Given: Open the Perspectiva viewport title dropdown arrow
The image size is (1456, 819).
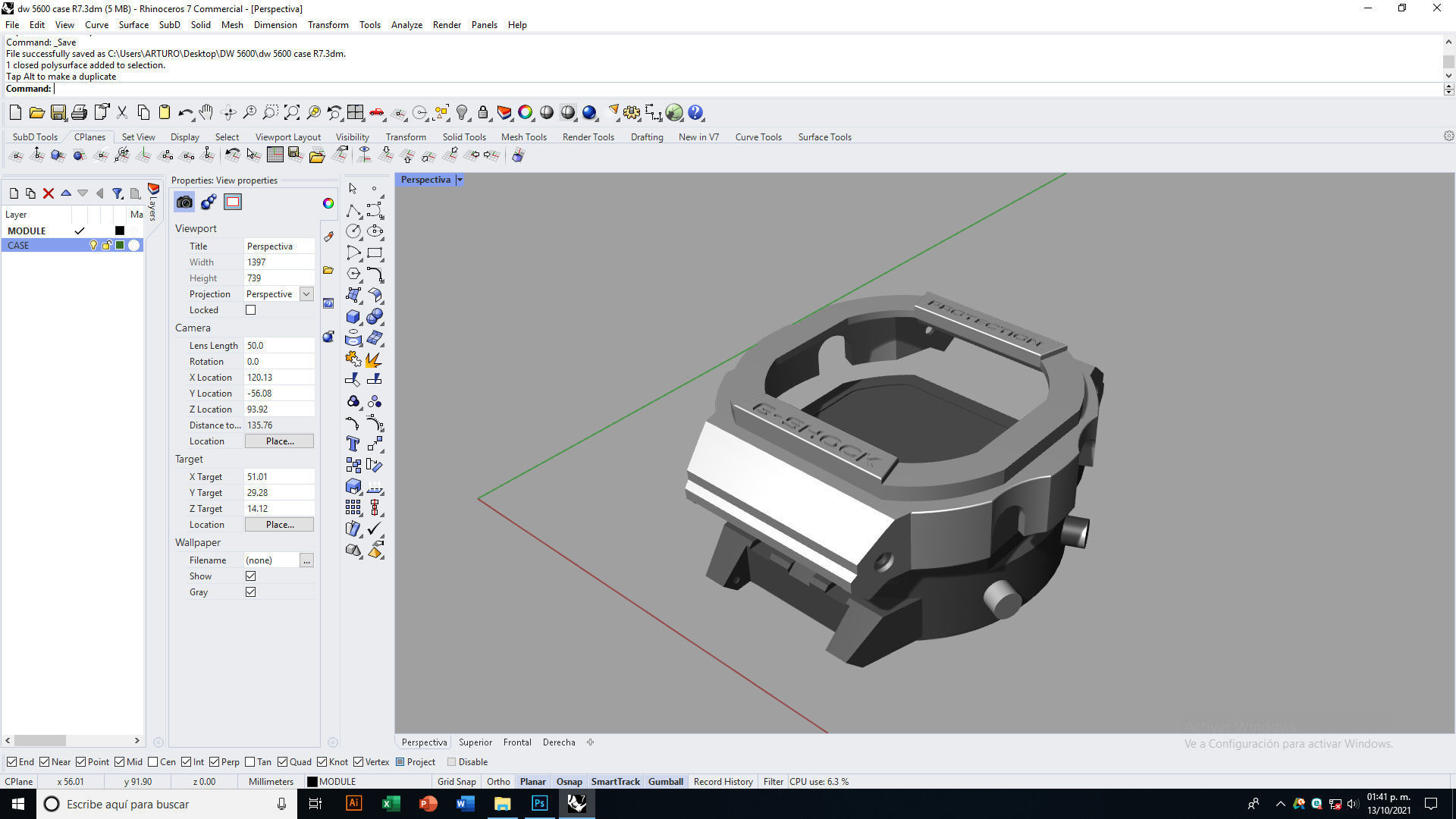Looking at the screenshot, I should pyautogui.click(x=460, y=180).
